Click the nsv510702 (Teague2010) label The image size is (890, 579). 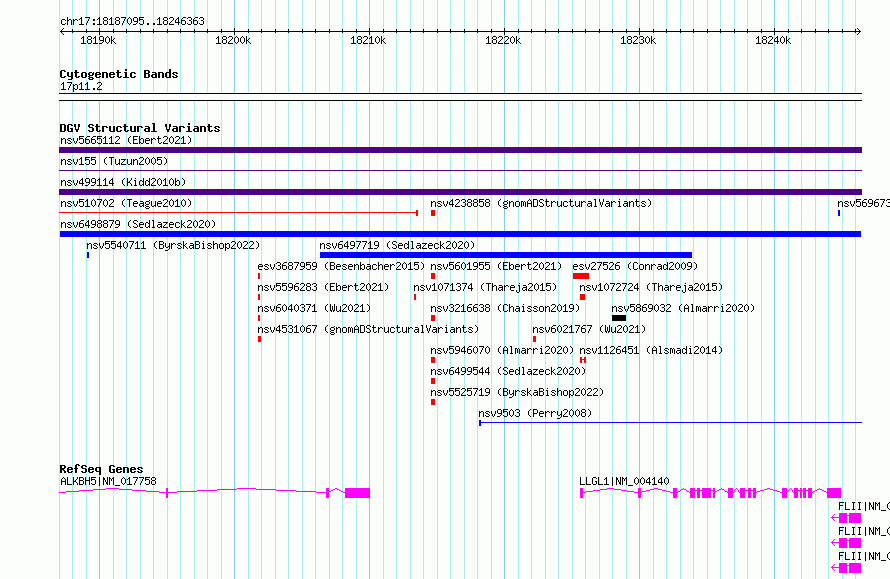click(126, 203)
